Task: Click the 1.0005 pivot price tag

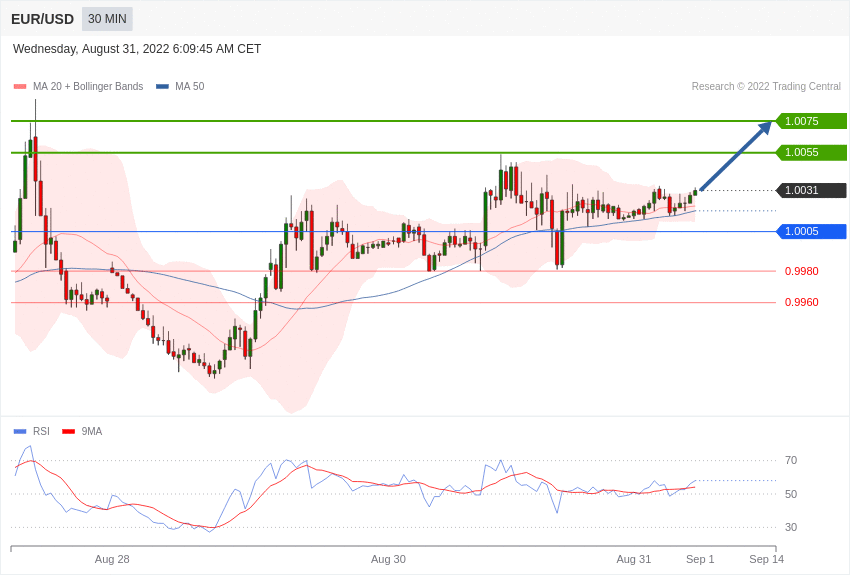Action: tap(811, 231)
